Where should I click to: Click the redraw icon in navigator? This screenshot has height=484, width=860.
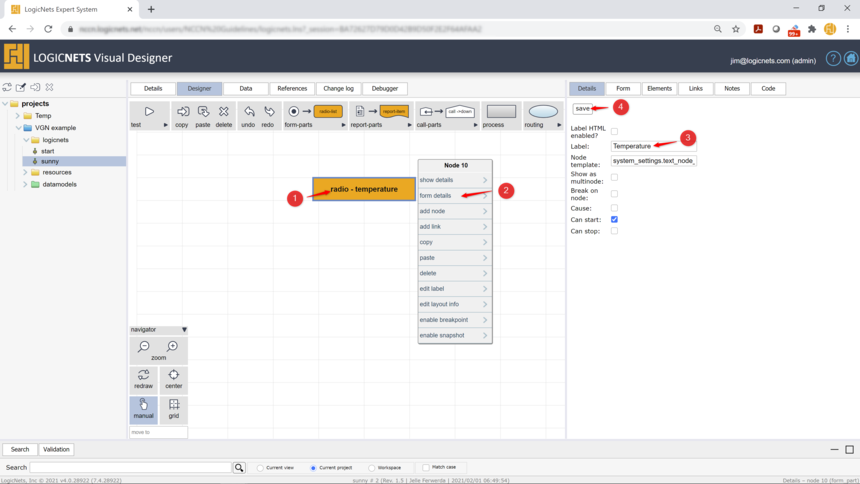(x=144, y=376)
